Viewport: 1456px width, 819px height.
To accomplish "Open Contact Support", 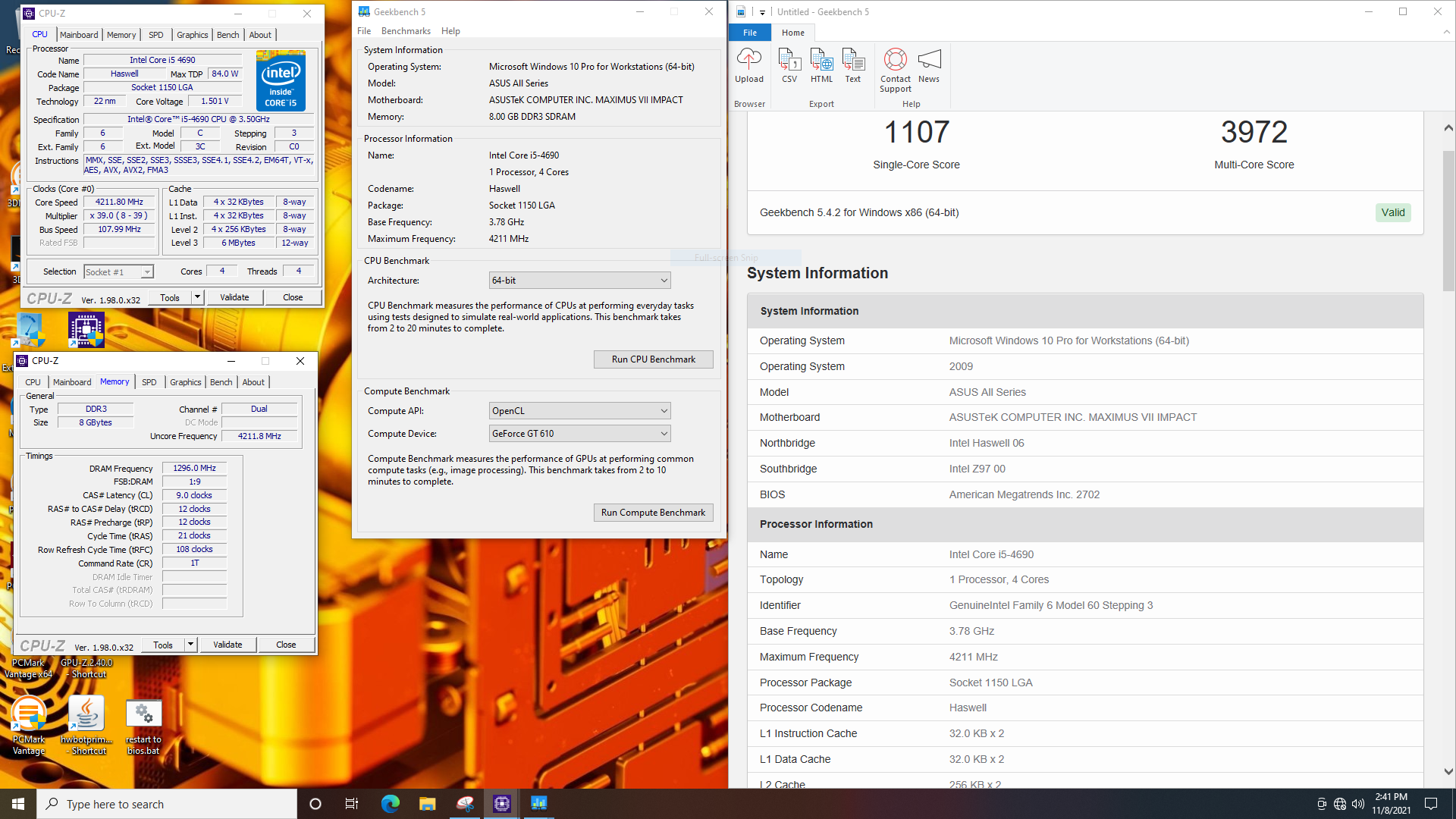I will (x=896, y=71).
